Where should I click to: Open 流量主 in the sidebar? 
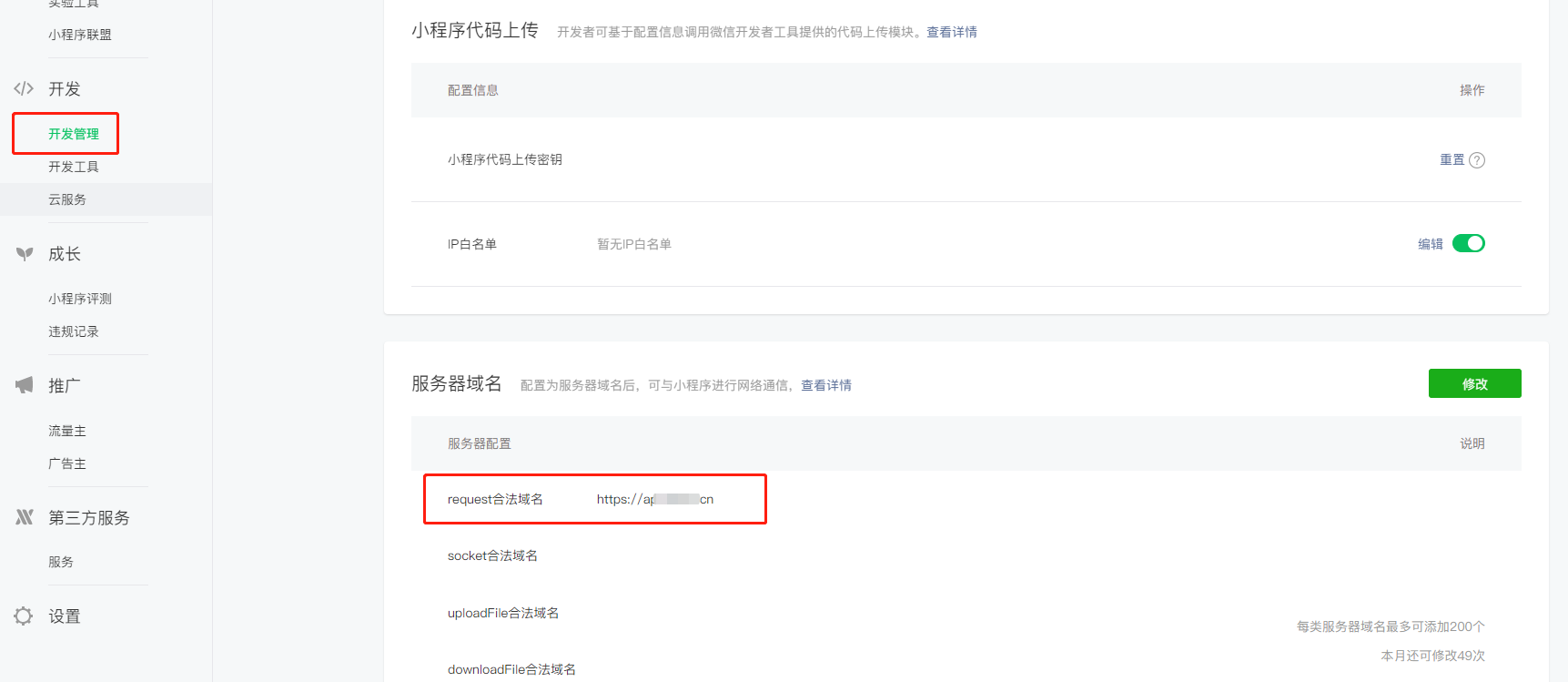point(67,431)
